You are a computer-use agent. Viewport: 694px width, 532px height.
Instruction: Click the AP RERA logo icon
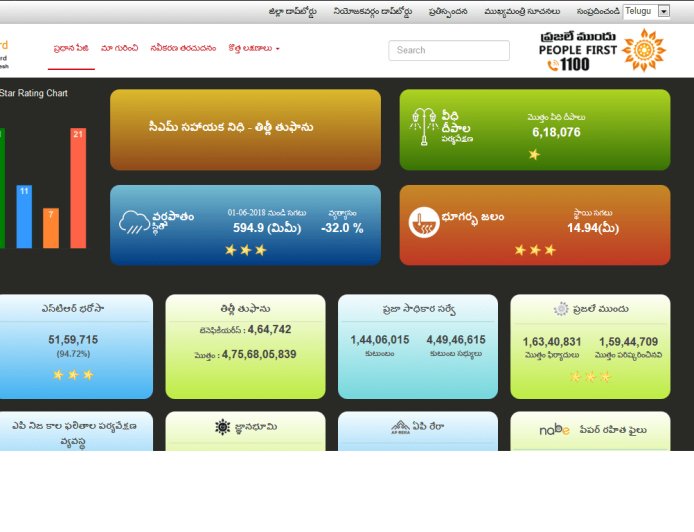(x=400, y=427)
